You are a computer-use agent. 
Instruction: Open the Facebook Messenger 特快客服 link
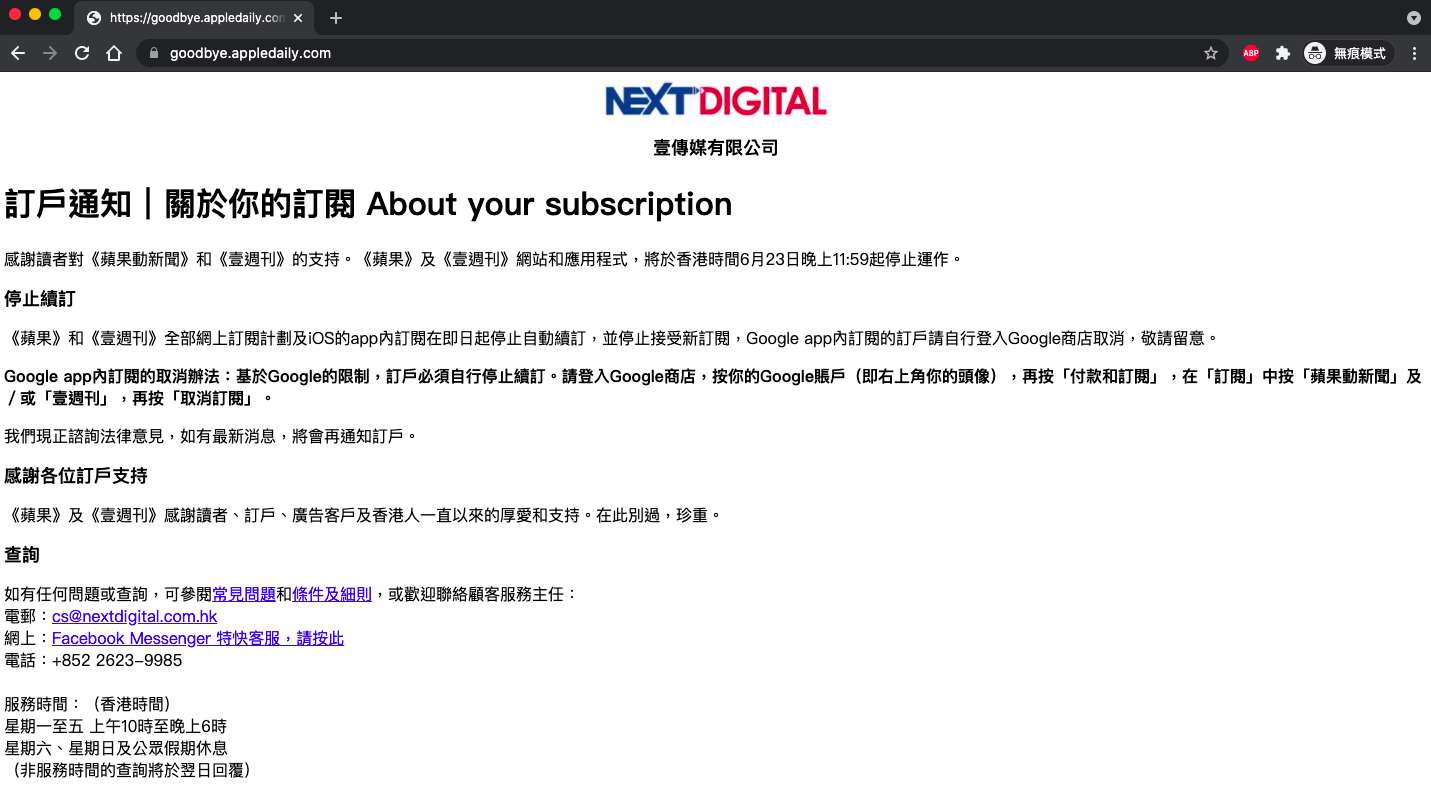[198, 638]
